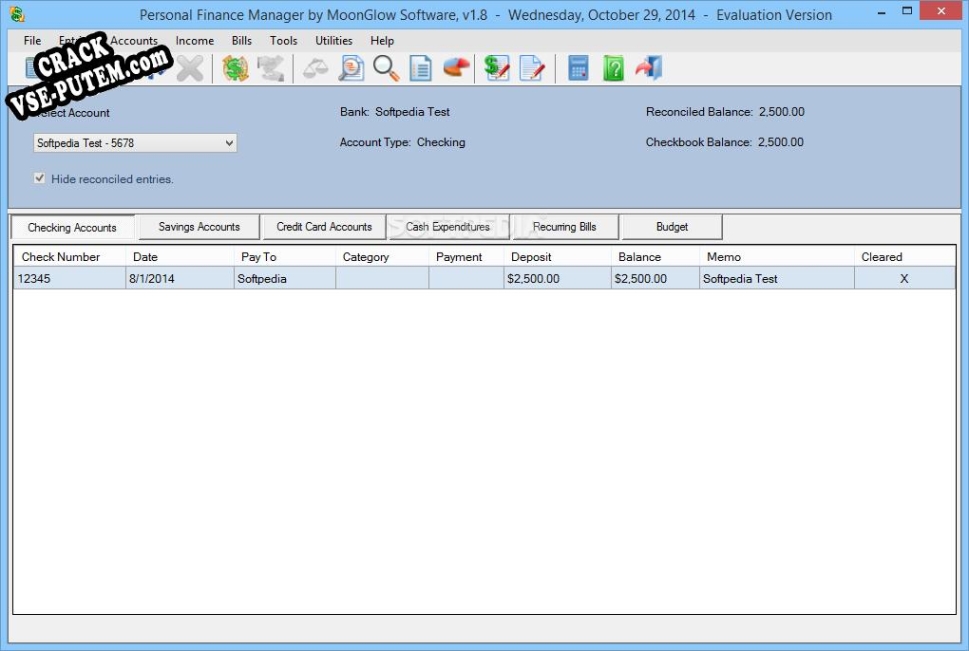
Task: Click the plain document report icon
Action: coord(421,68)
